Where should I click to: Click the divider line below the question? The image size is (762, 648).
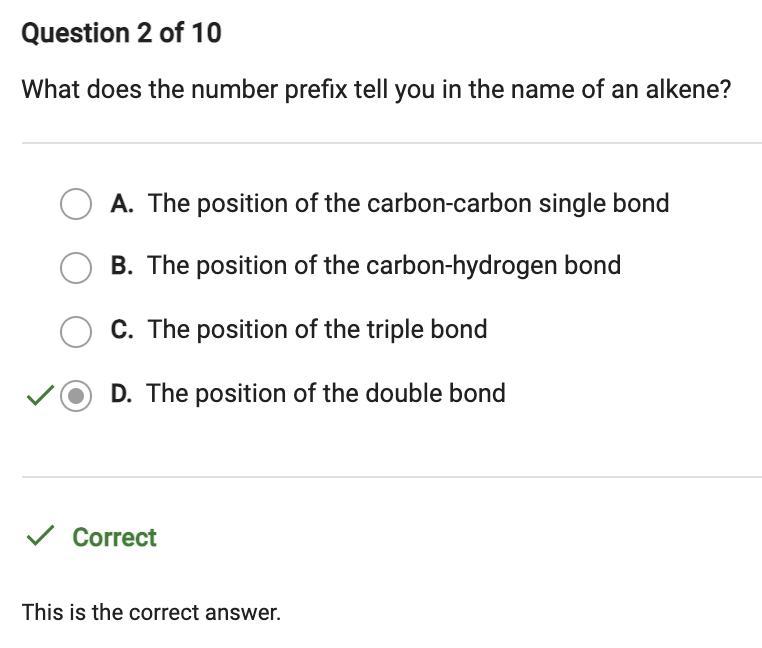point(391,143)
